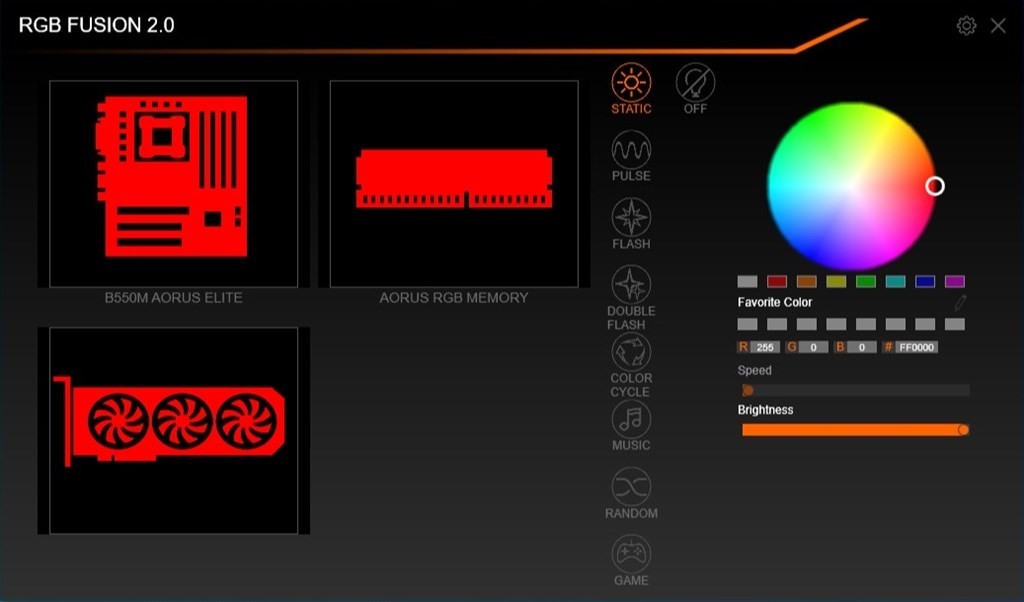Click the hex color field FF0000
The image size is (1024, 602).
(x=916, y=347)
